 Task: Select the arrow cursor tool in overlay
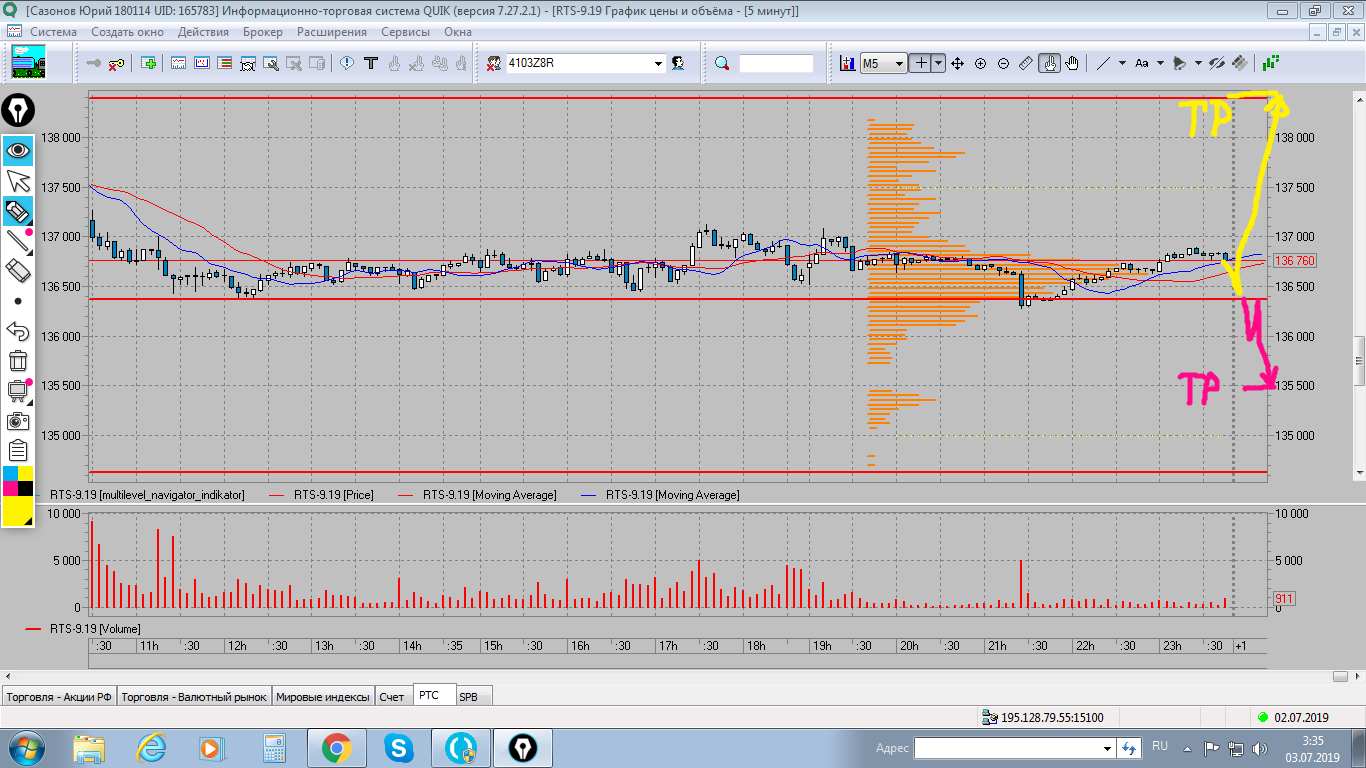(18, 181)
